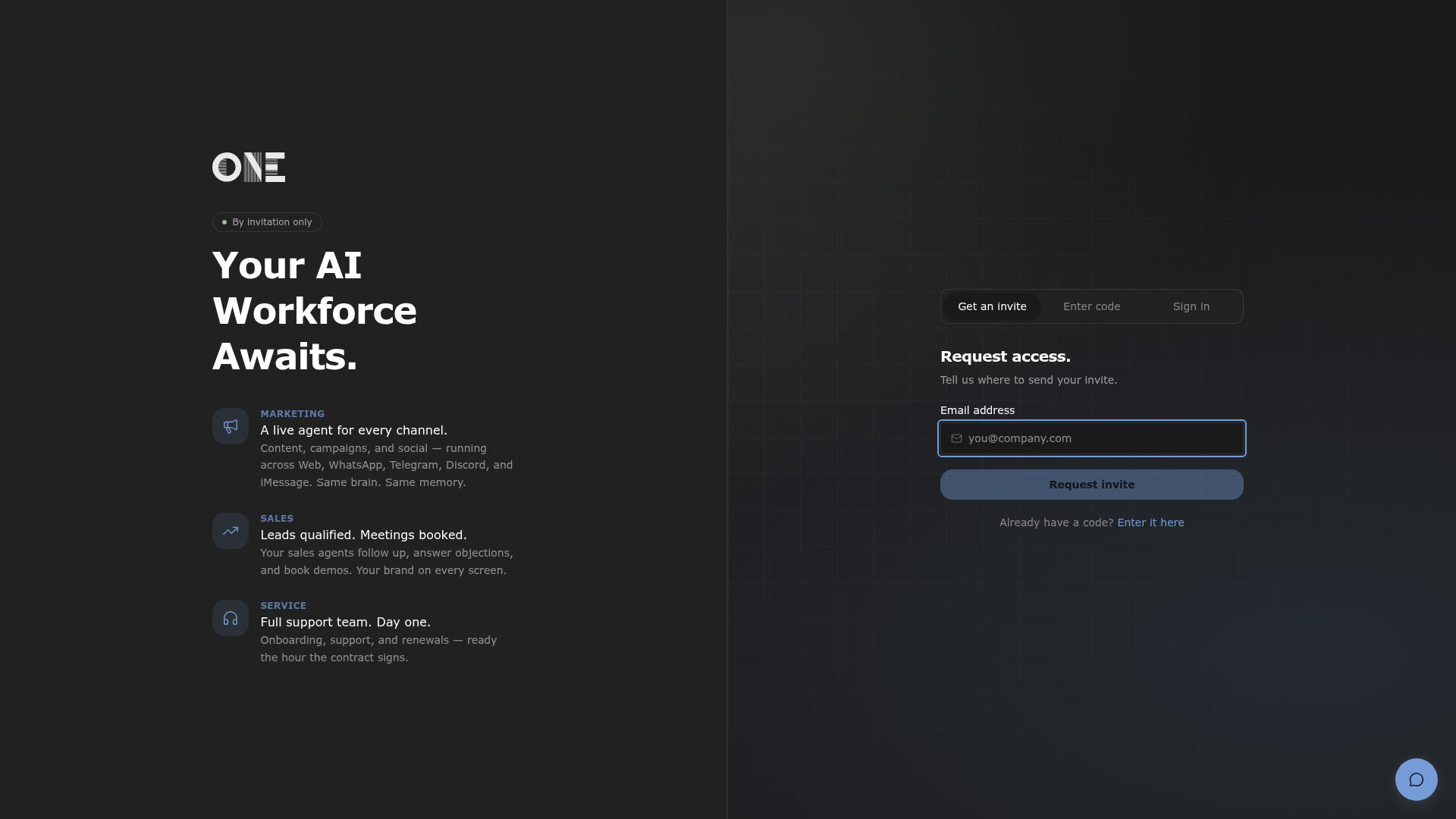Screen dimensions: 1456x819
Task: Switch to the Enter code tab
Action: coord(1091,306)
